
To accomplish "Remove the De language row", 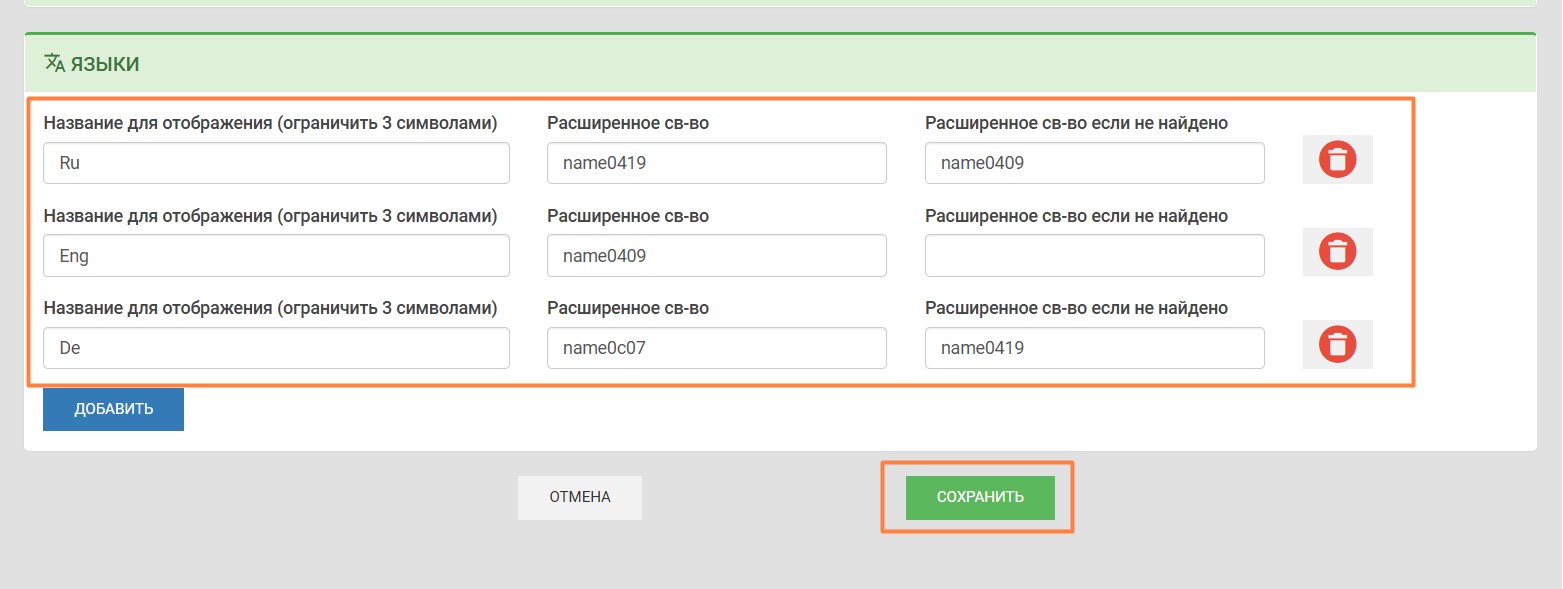I will (1337, 345).
